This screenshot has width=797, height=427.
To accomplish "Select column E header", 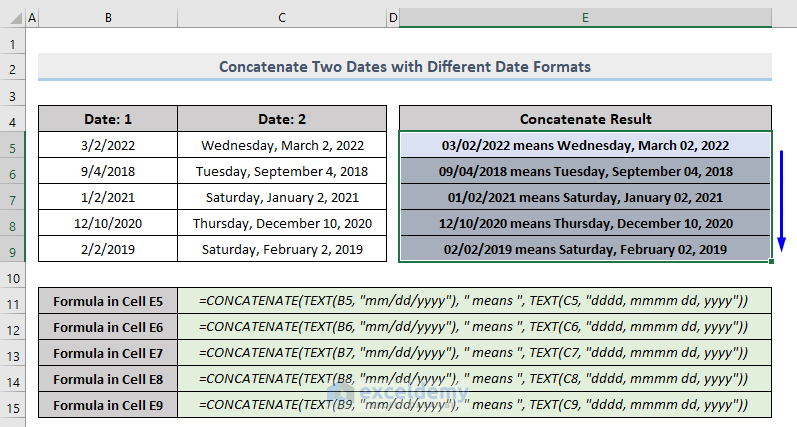I will pyautogui.click(x=585, y=18).
